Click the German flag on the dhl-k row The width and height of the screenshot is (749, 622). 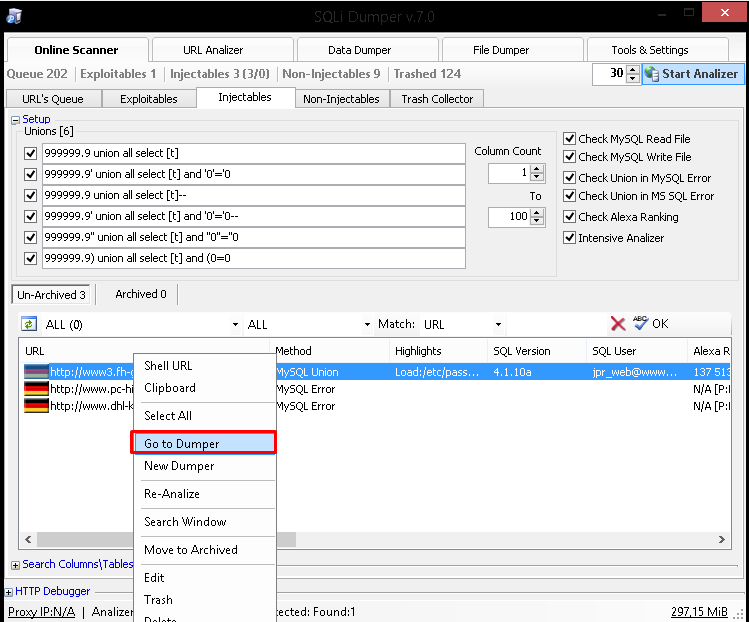click(36, 406)
